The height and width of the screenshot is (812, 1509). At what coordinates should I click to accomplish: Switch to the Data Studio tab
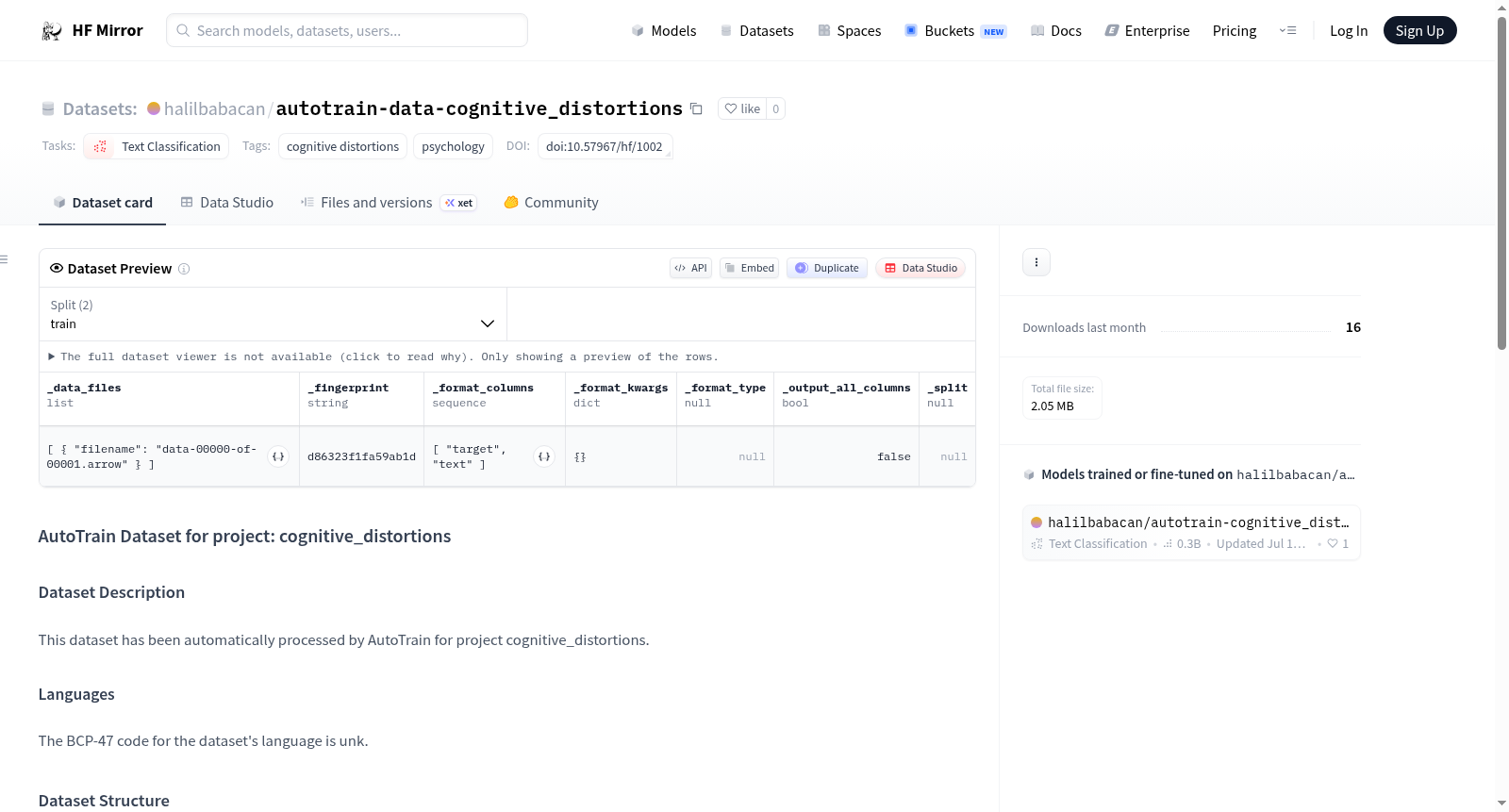227,203
